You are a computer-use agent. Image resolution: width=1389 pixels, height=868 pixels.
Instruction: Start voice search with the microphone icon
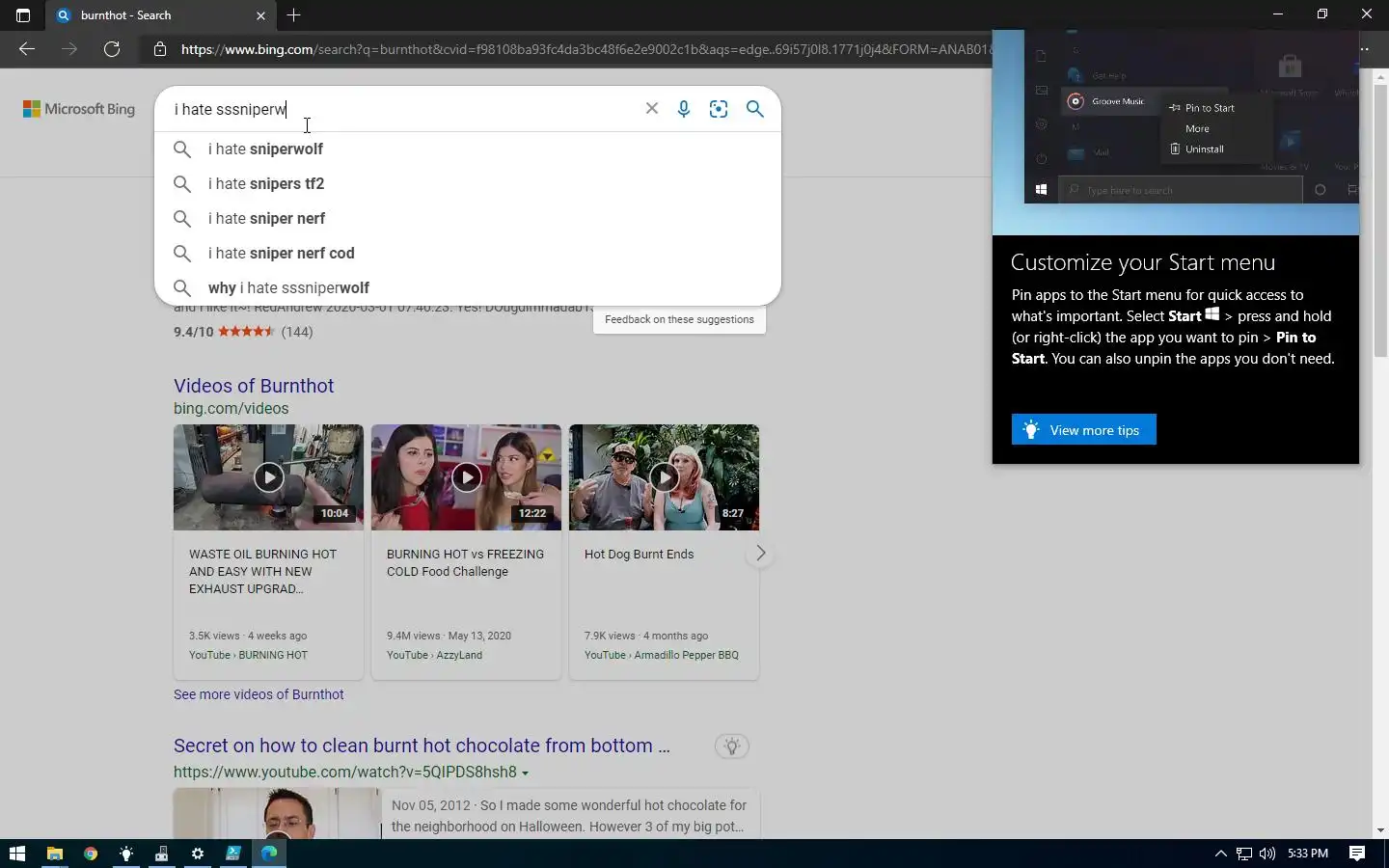click(x=684, y=109)
